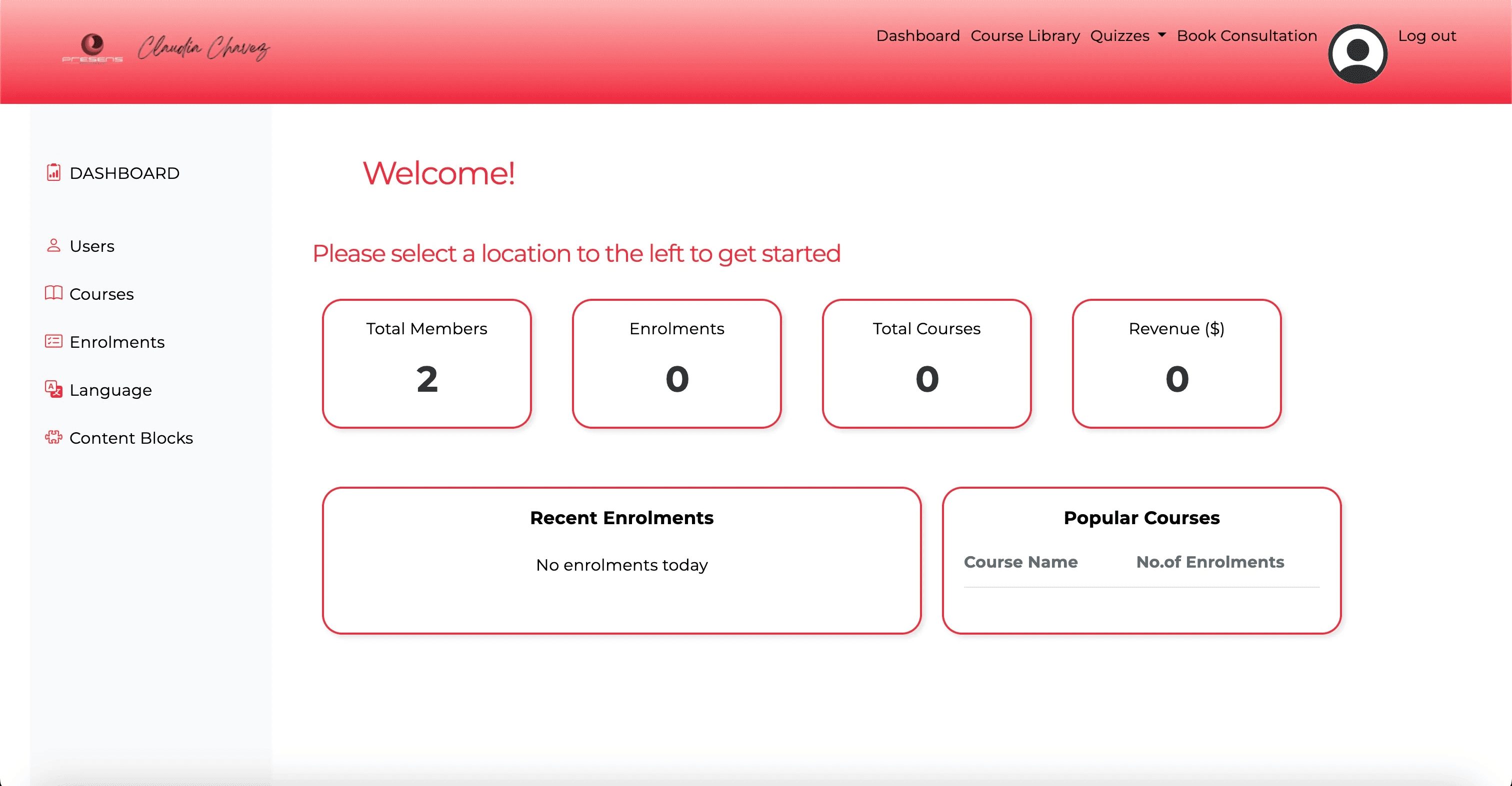Go to Dashboard in top navigation

tap(917, 36)
